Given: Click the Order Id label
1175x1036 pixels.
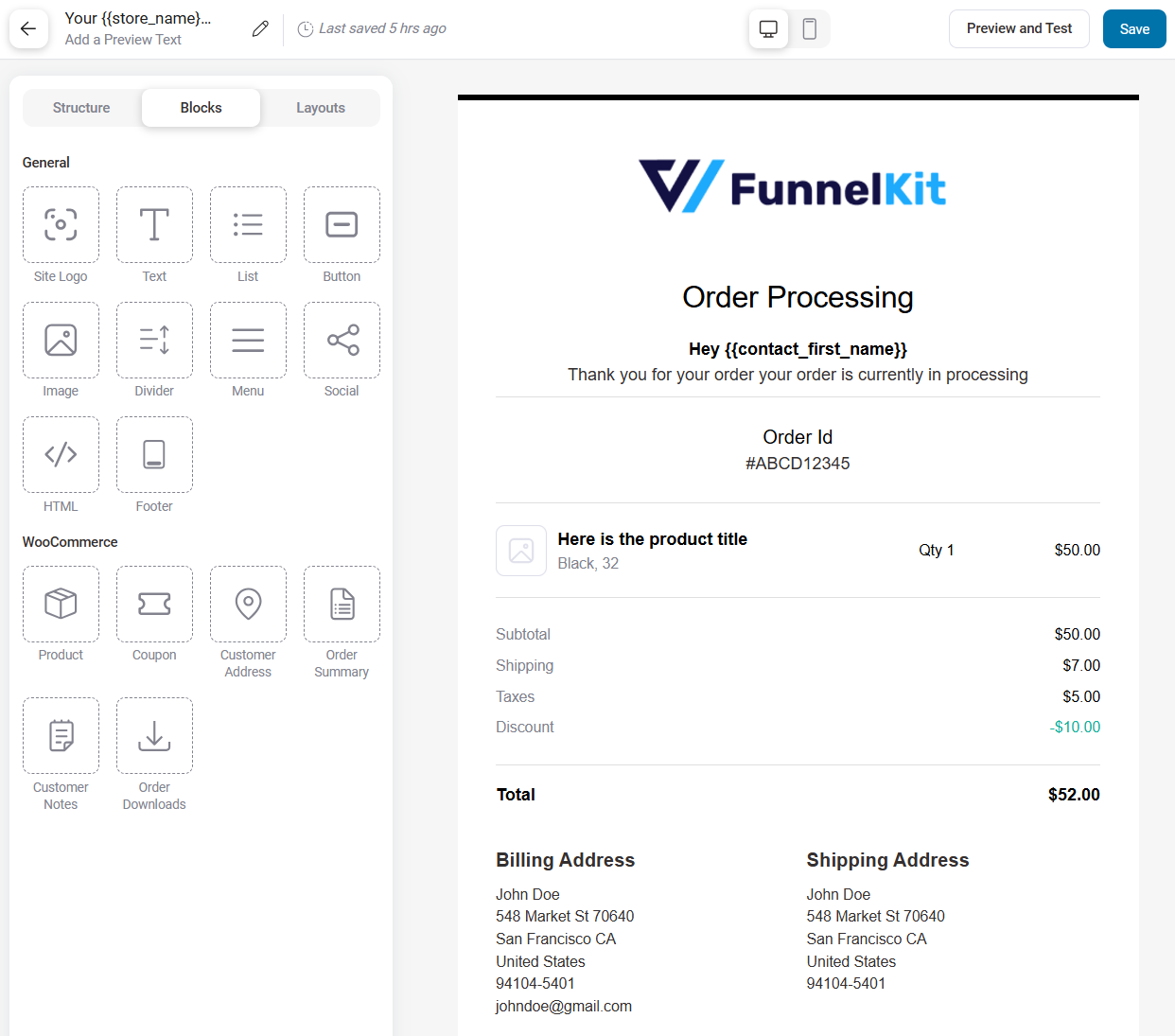Looking at the screenshot, I should (x=798, y=437).
